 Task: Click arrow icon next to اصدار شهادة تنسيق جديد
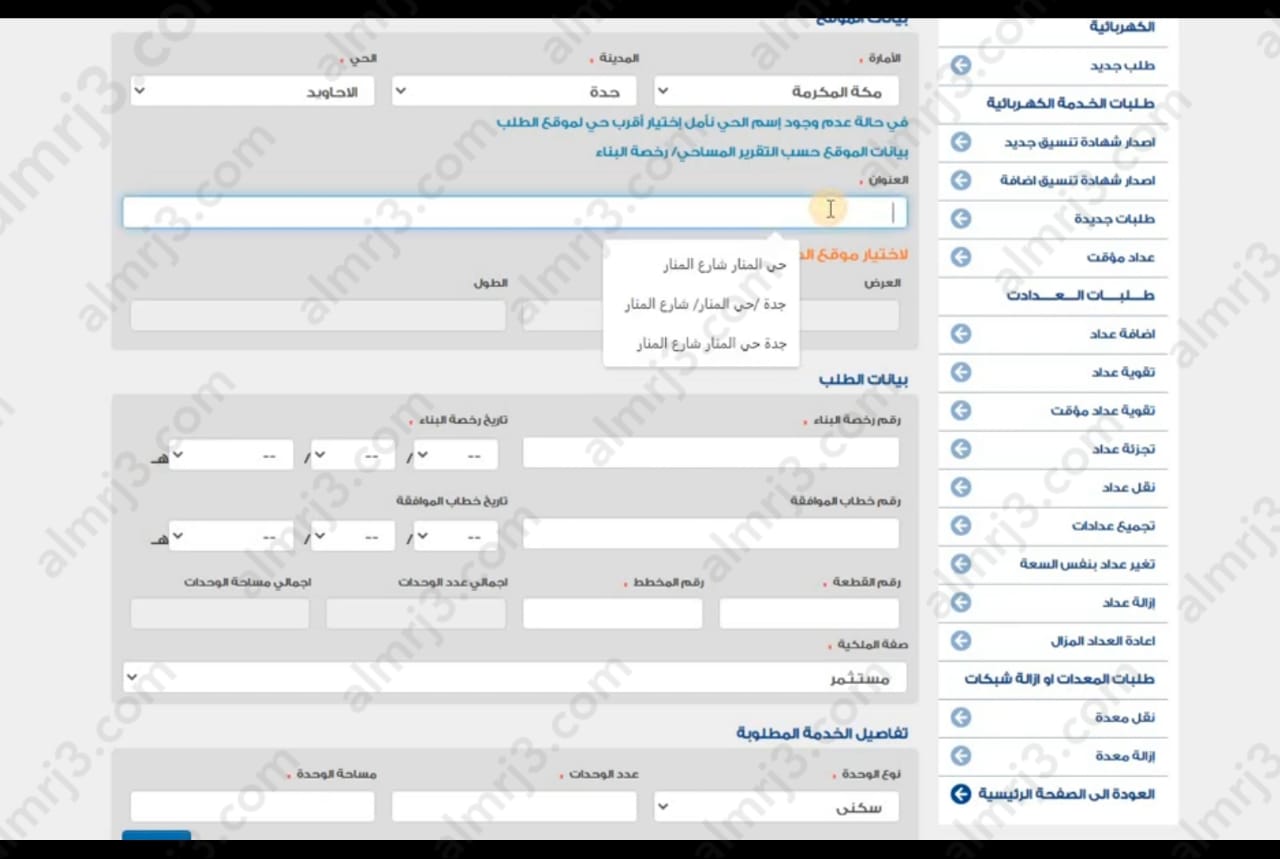(x=960, y=142)
